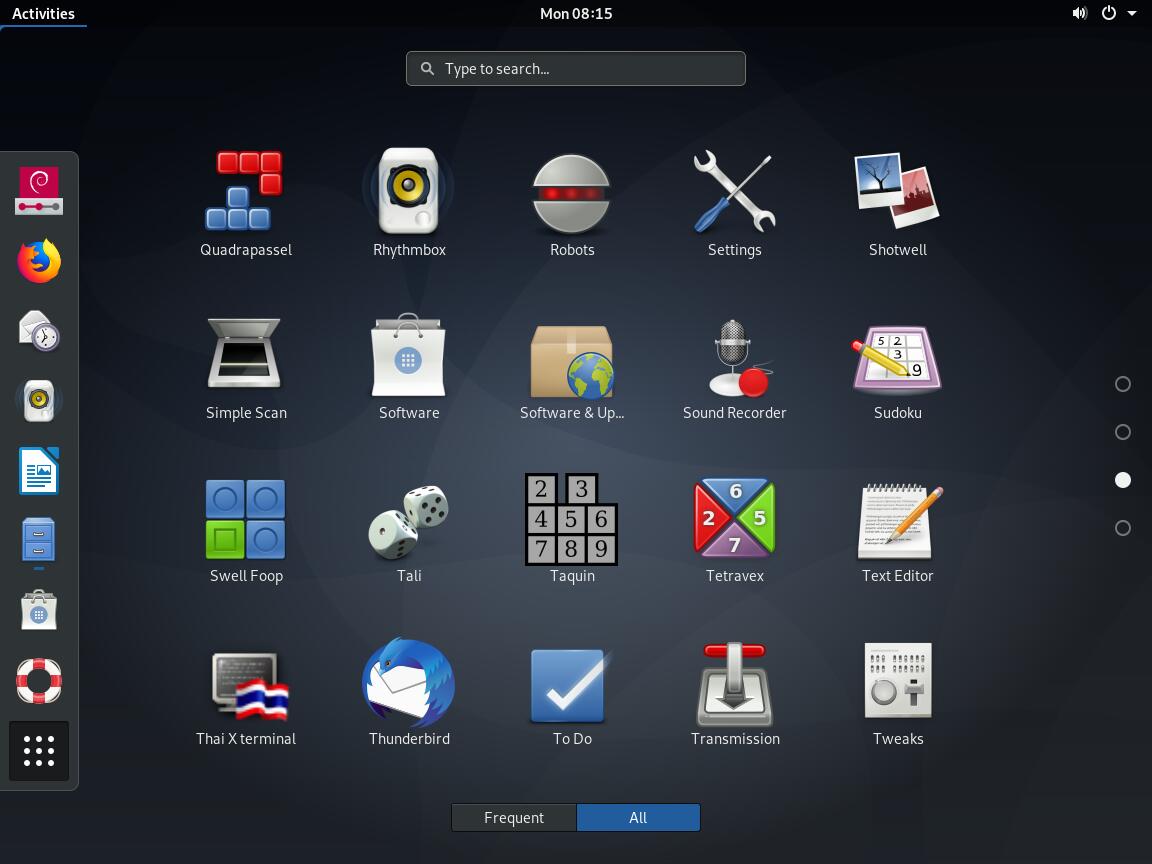The image size is (1152, 864).
Task: Open the clock showing Mon 08:15
Action: (x=576, y=13)
